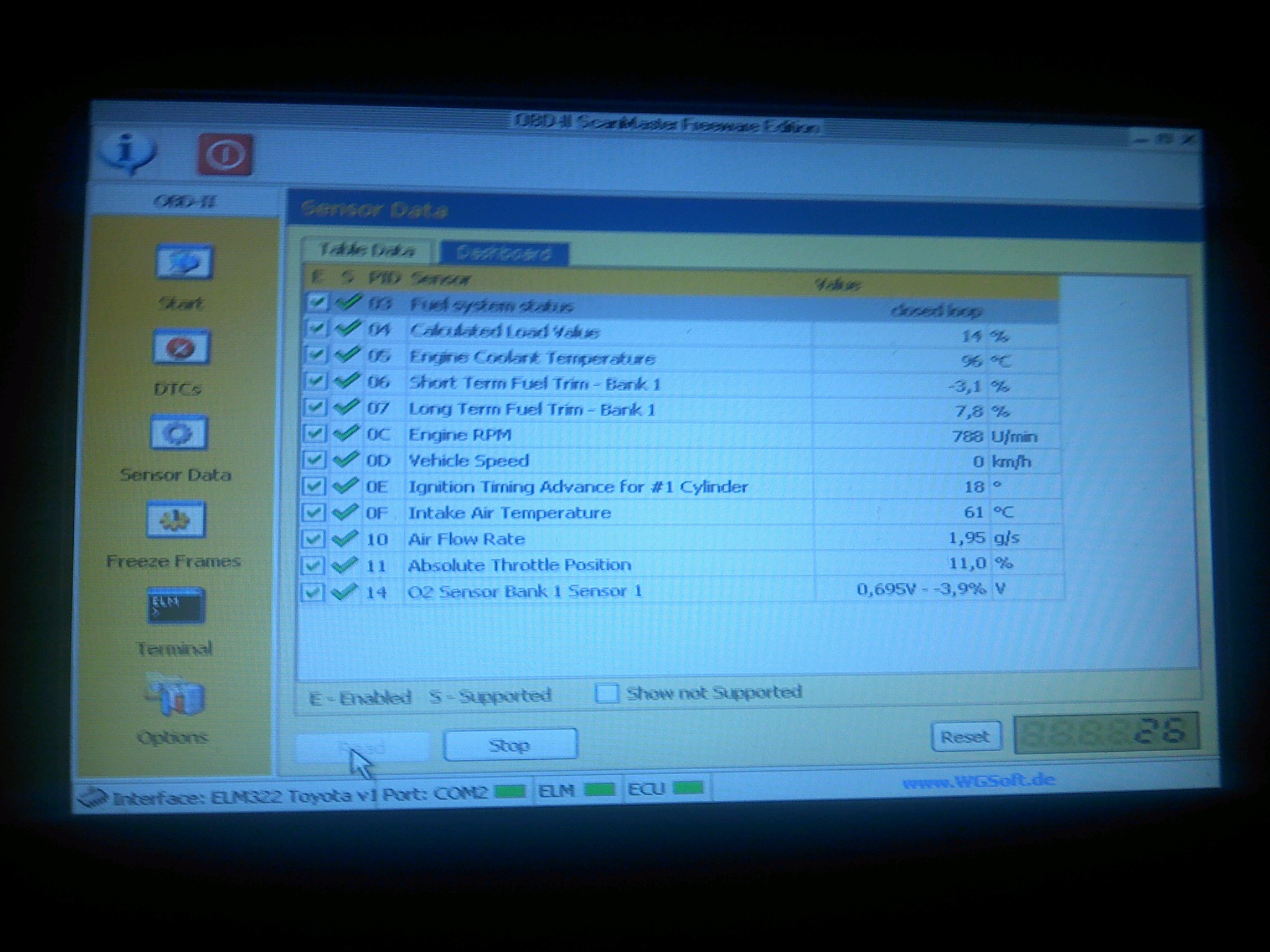Uncheck the Engine RPM enabled checkbox
The image size is (1270, 952).
point(314,434)
